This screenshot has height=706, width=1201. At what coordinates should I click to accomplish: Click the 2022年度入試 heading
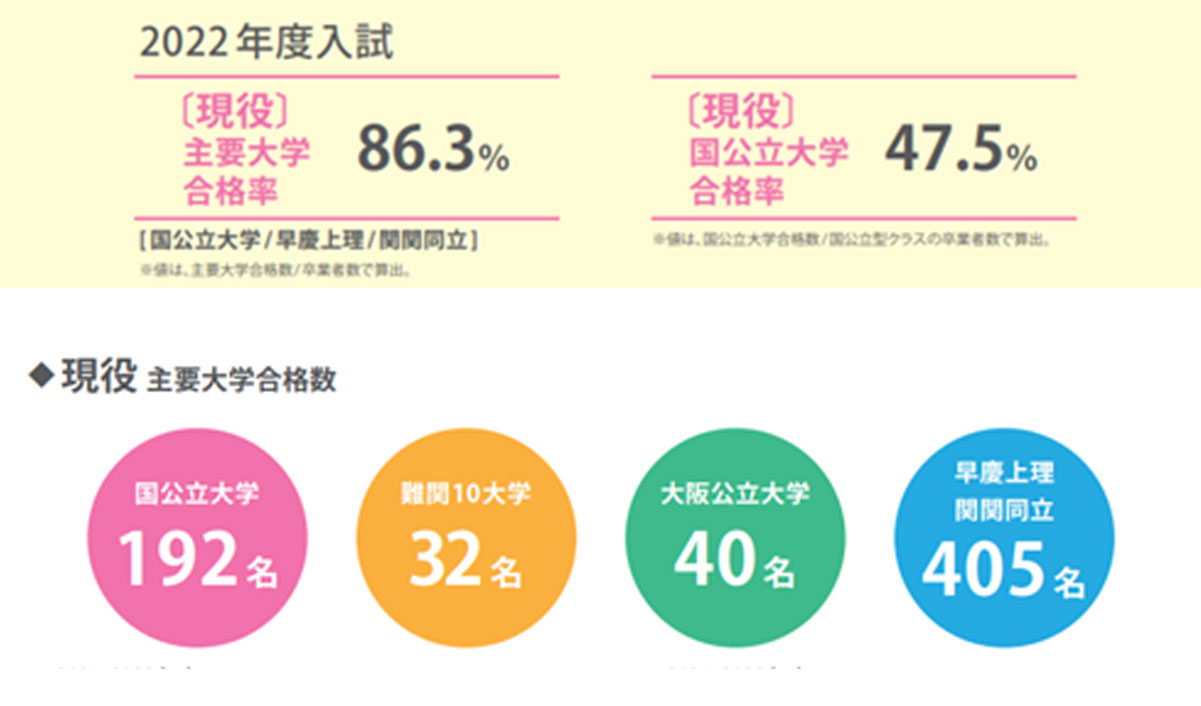266,43
